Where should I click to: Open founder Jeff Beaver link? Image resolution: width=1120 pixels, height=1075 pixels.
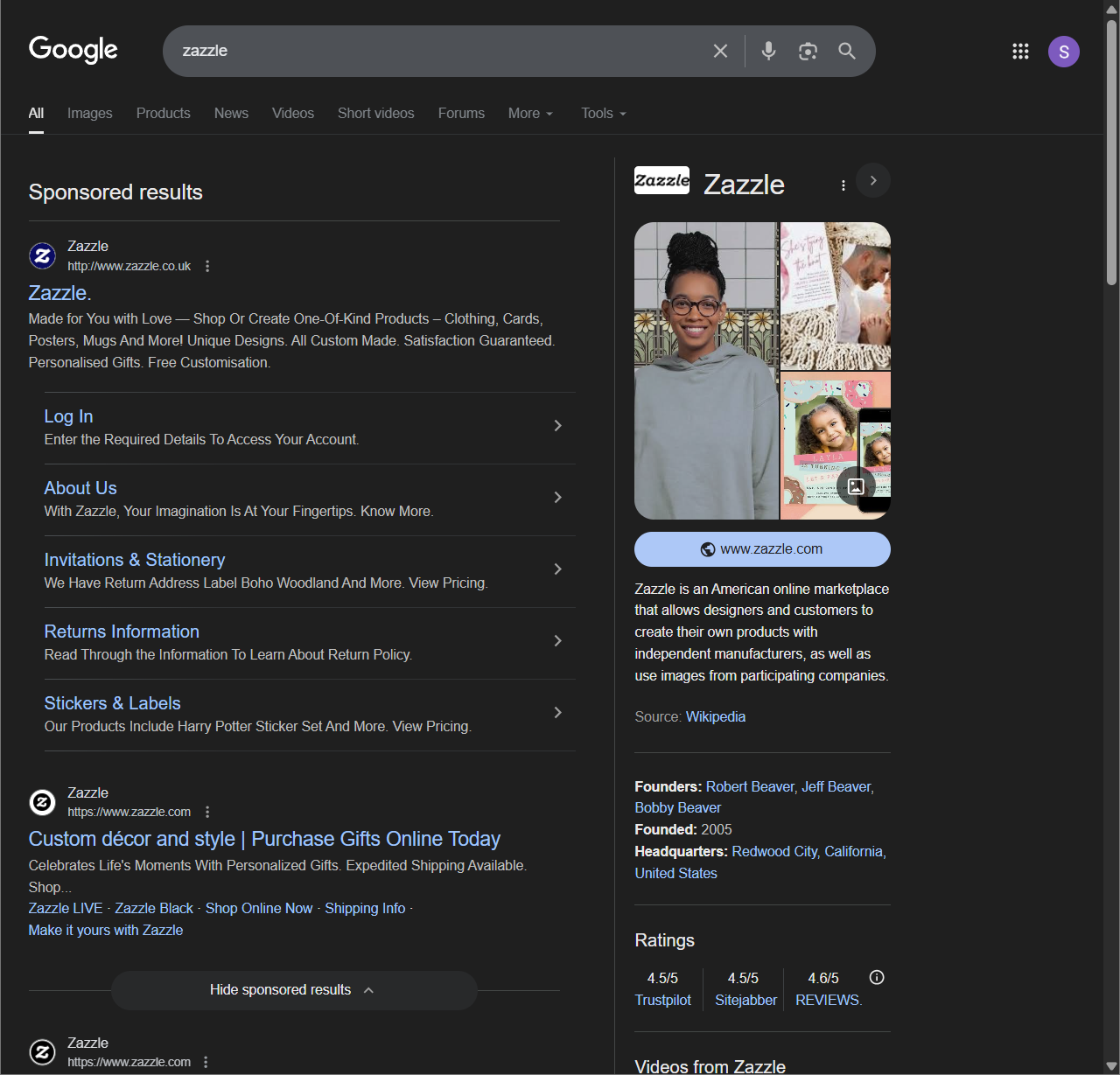(x=836, y=786)
